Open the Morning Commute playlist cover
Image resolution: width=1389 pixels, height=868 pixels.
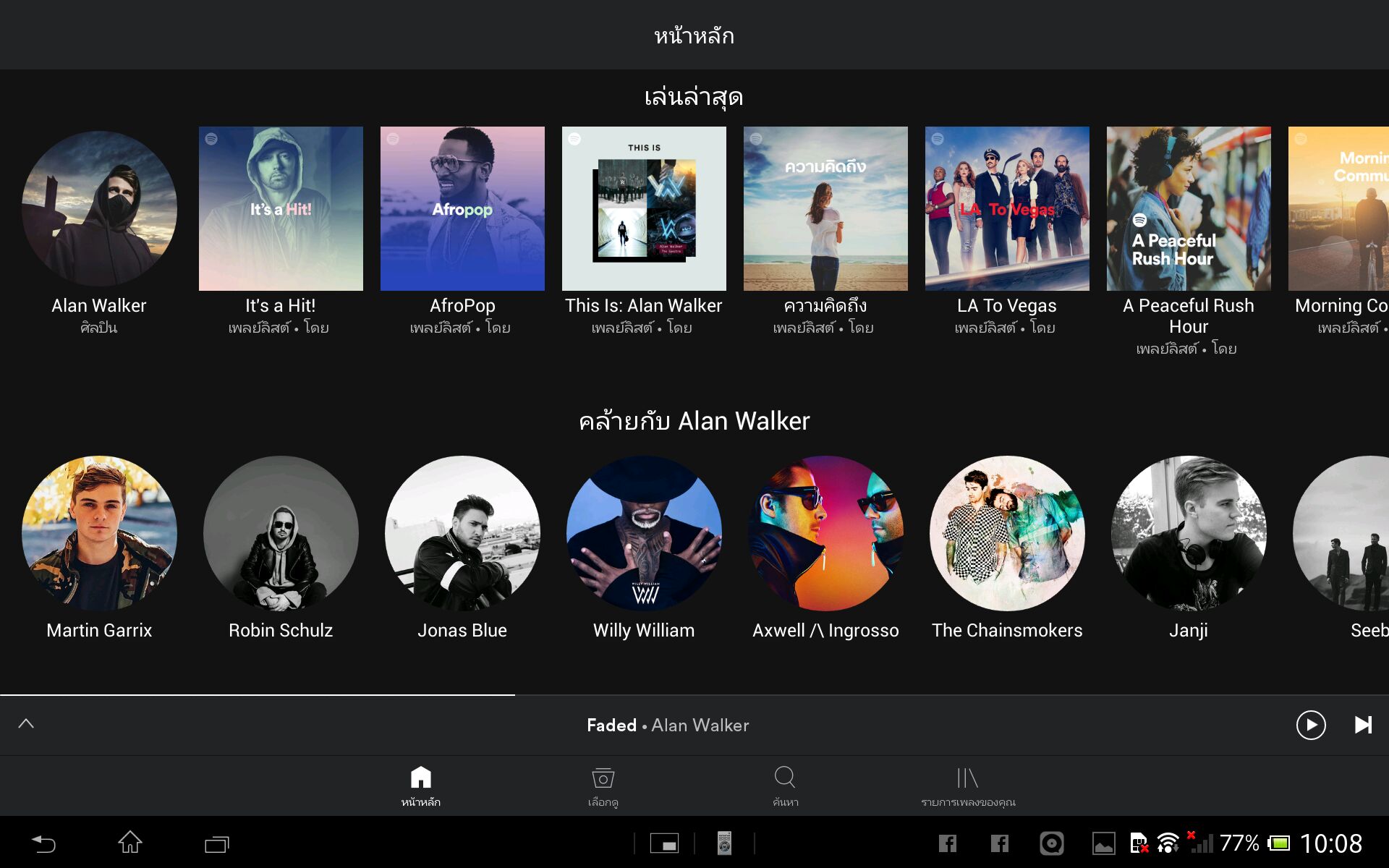[1338, 208]
